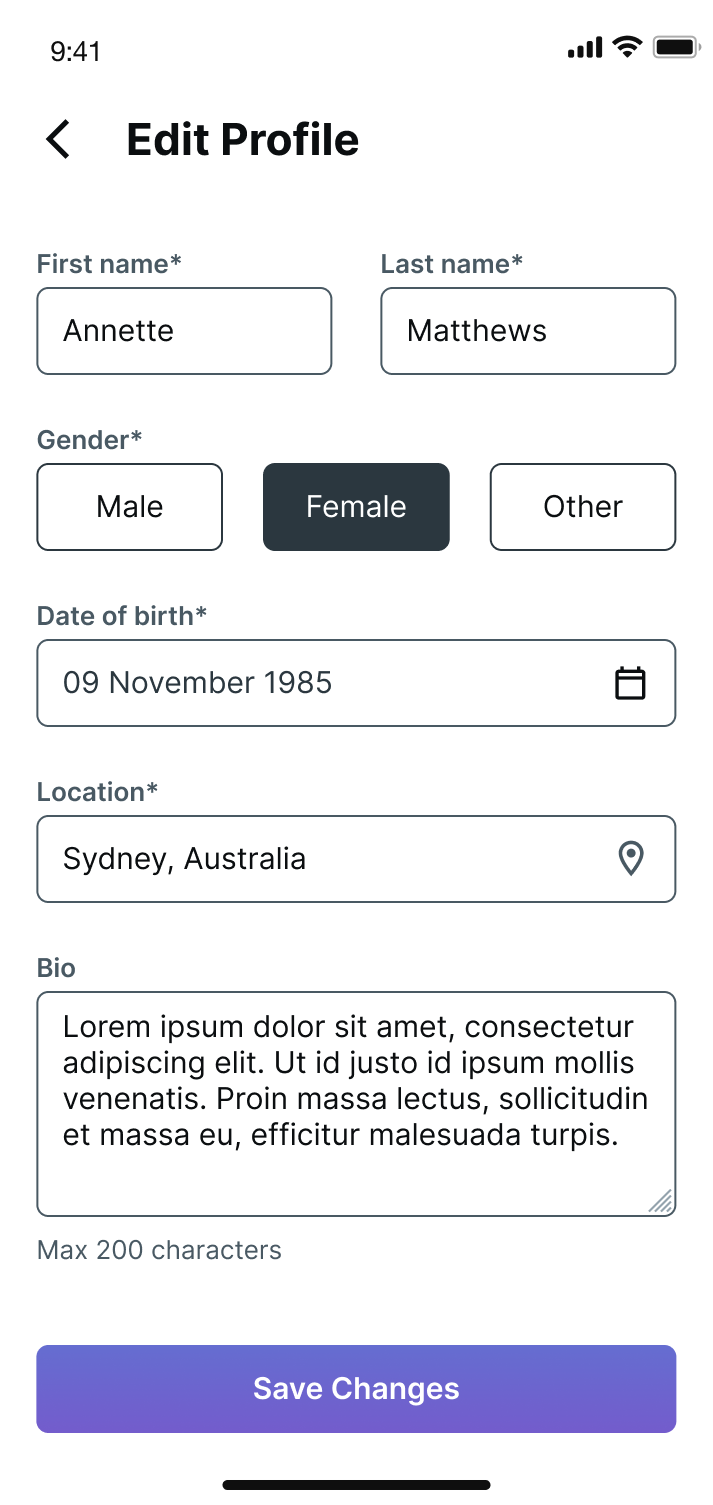Grab the Bio textarea resize handle
Screen dimensions: 713x1505
[x=660, y=1201]
